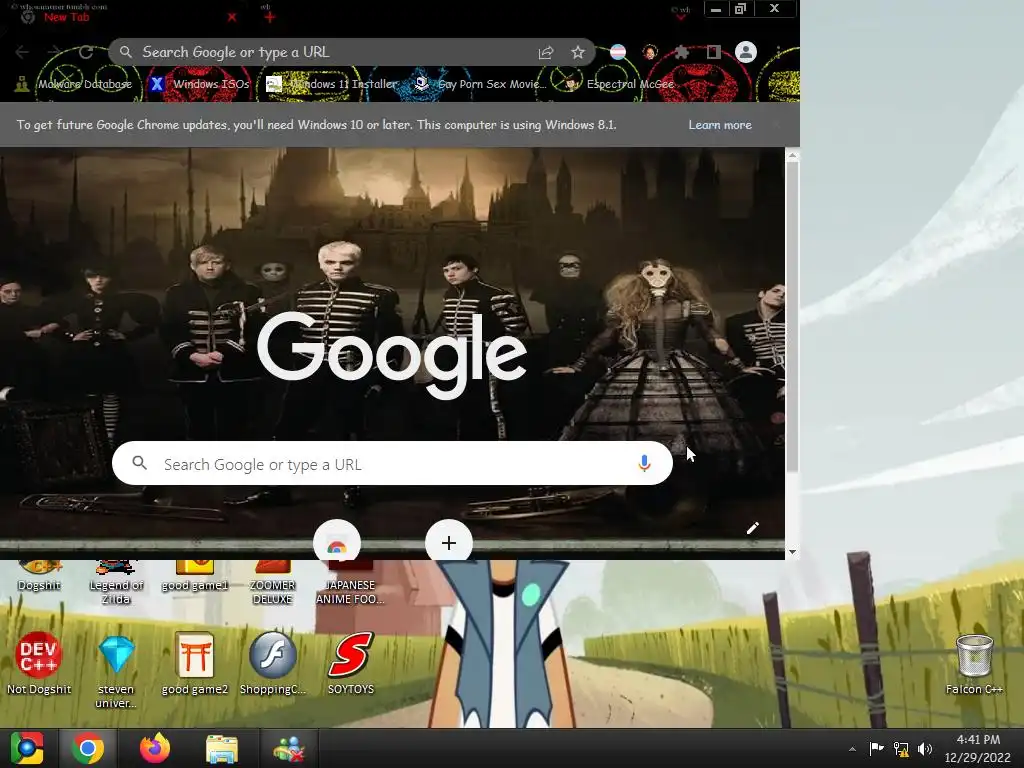Open the Windows ISOs bookmark

point(200,84)
